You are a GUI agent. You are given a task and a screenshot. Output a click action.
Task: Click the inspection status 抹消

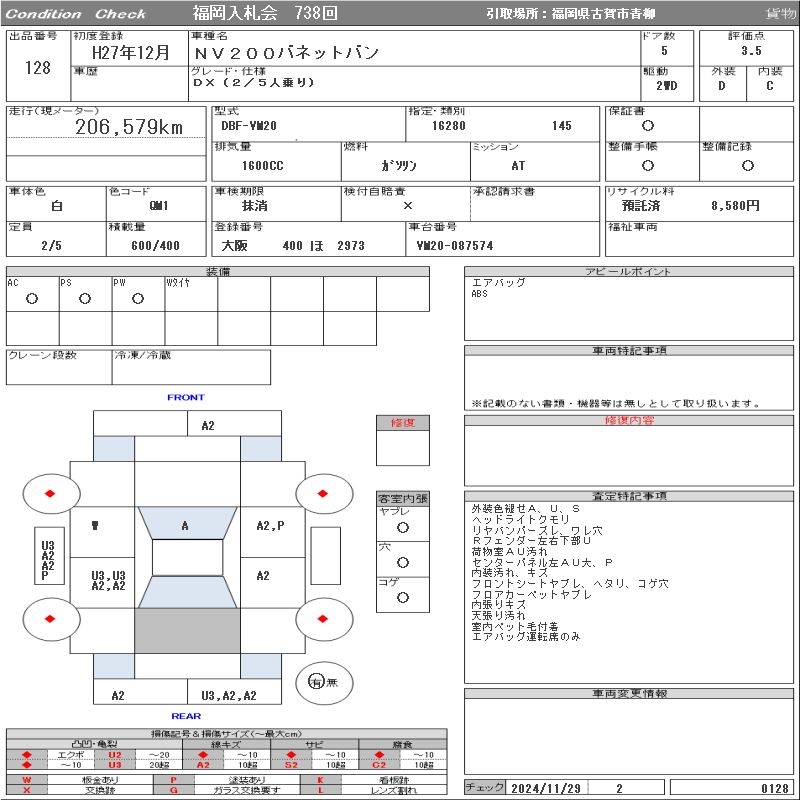pyautogui.click(x=254, y=206)
